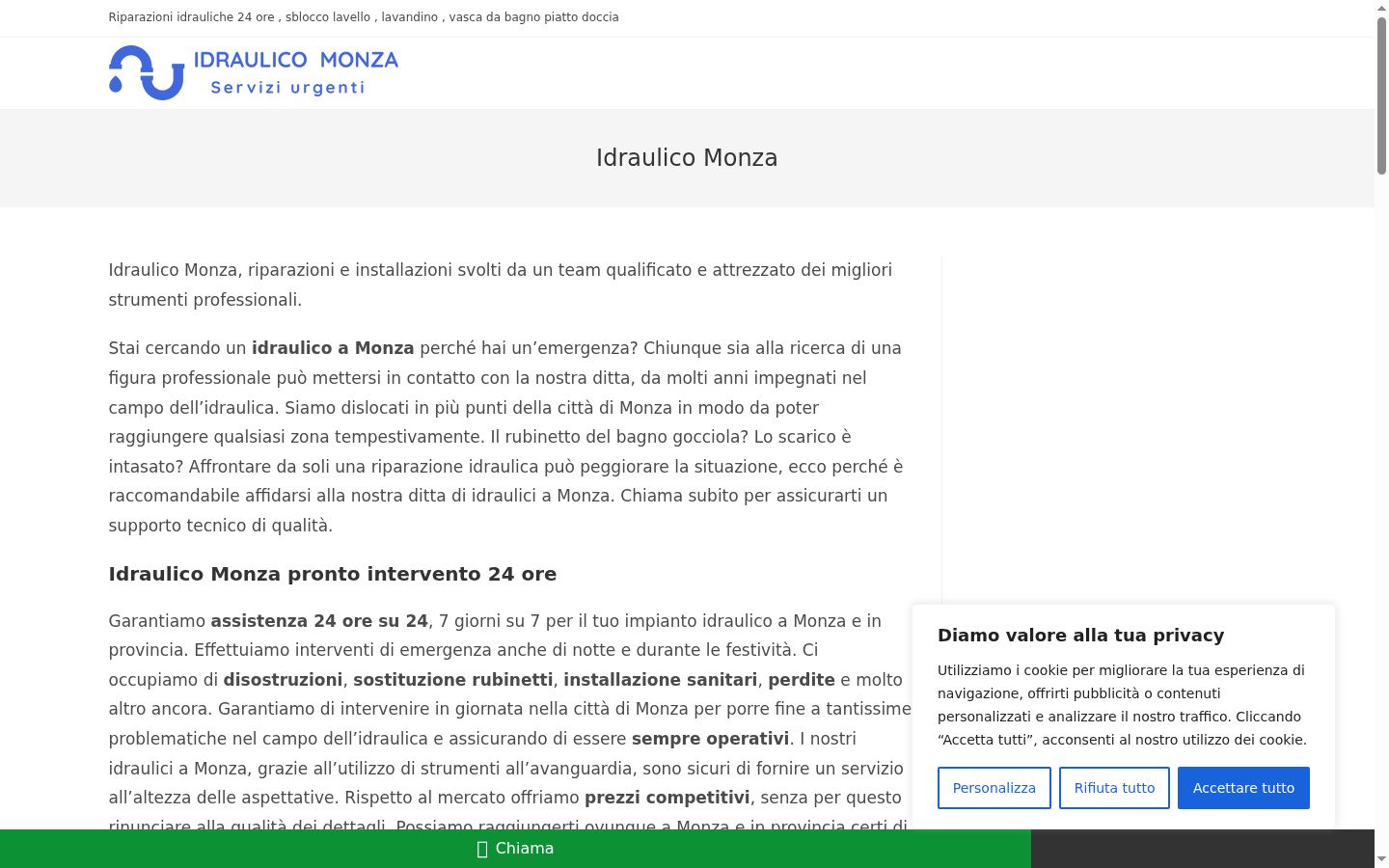1389x868 pixels.
Task: Click heading 'Idraulico Monza pronto intervento 24 ore'
Action: 333,574
